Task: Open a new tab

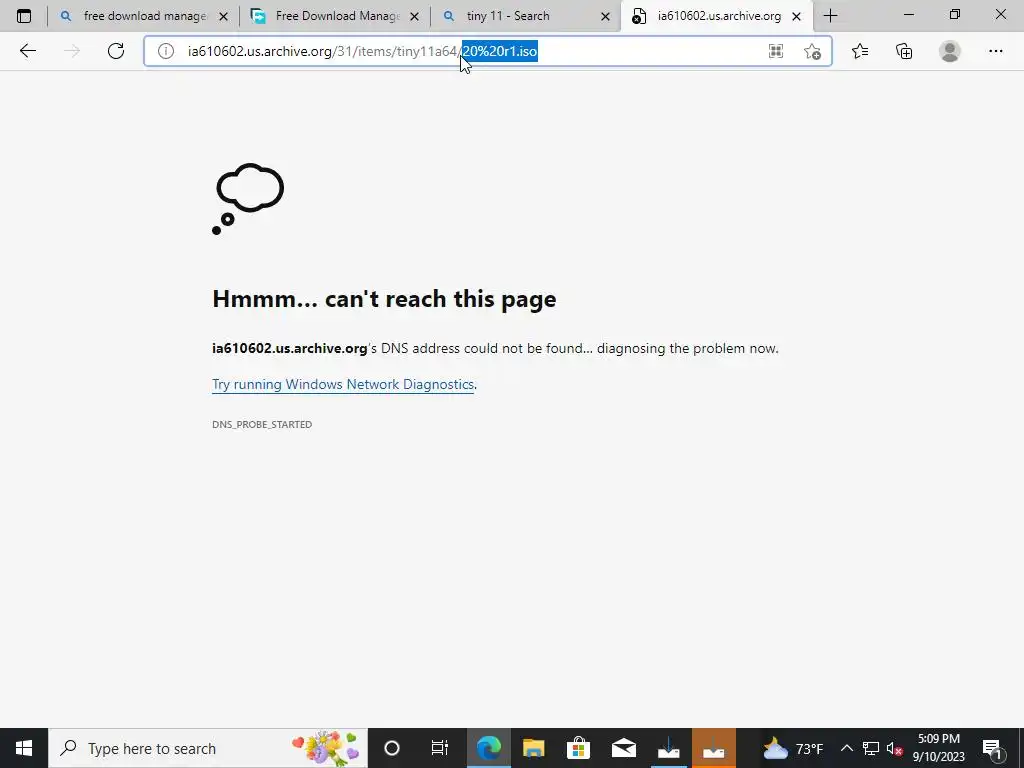Action: pyautogui.click(x=830, y=16)
